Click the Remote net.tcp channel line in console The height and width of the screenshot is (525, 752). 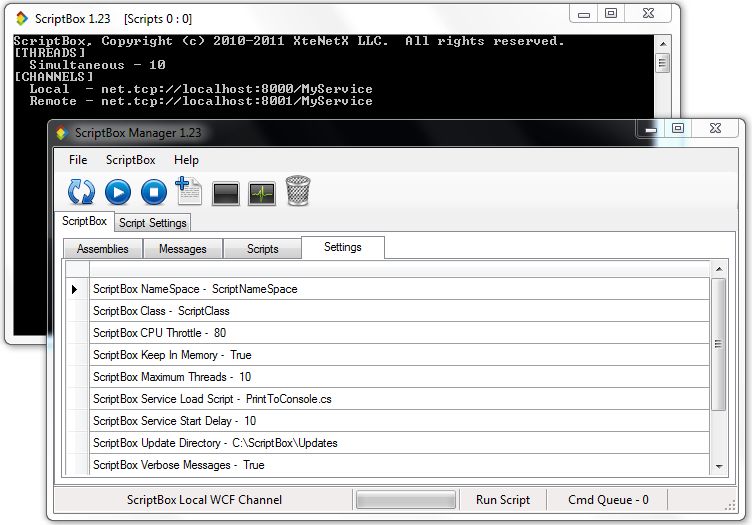(x=201, y=101)
